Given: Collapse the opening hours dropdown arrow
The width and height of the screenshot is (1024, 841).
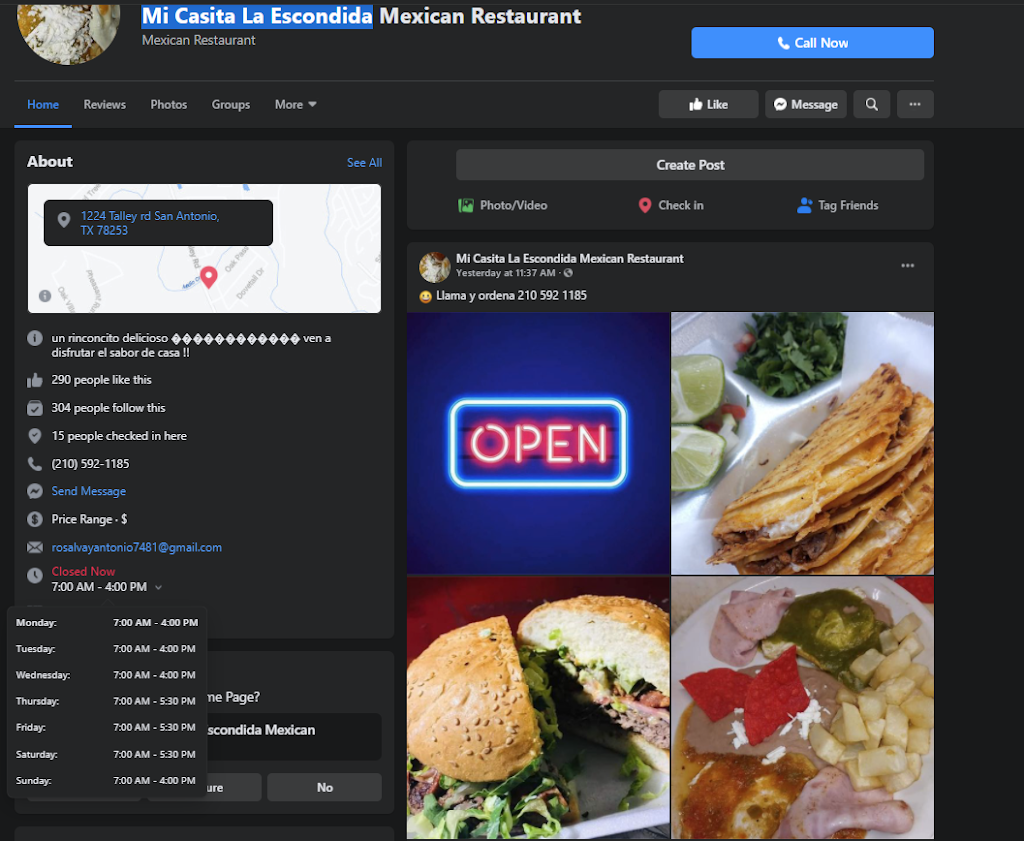Looking at the screenshot, I should coord(159,587).
